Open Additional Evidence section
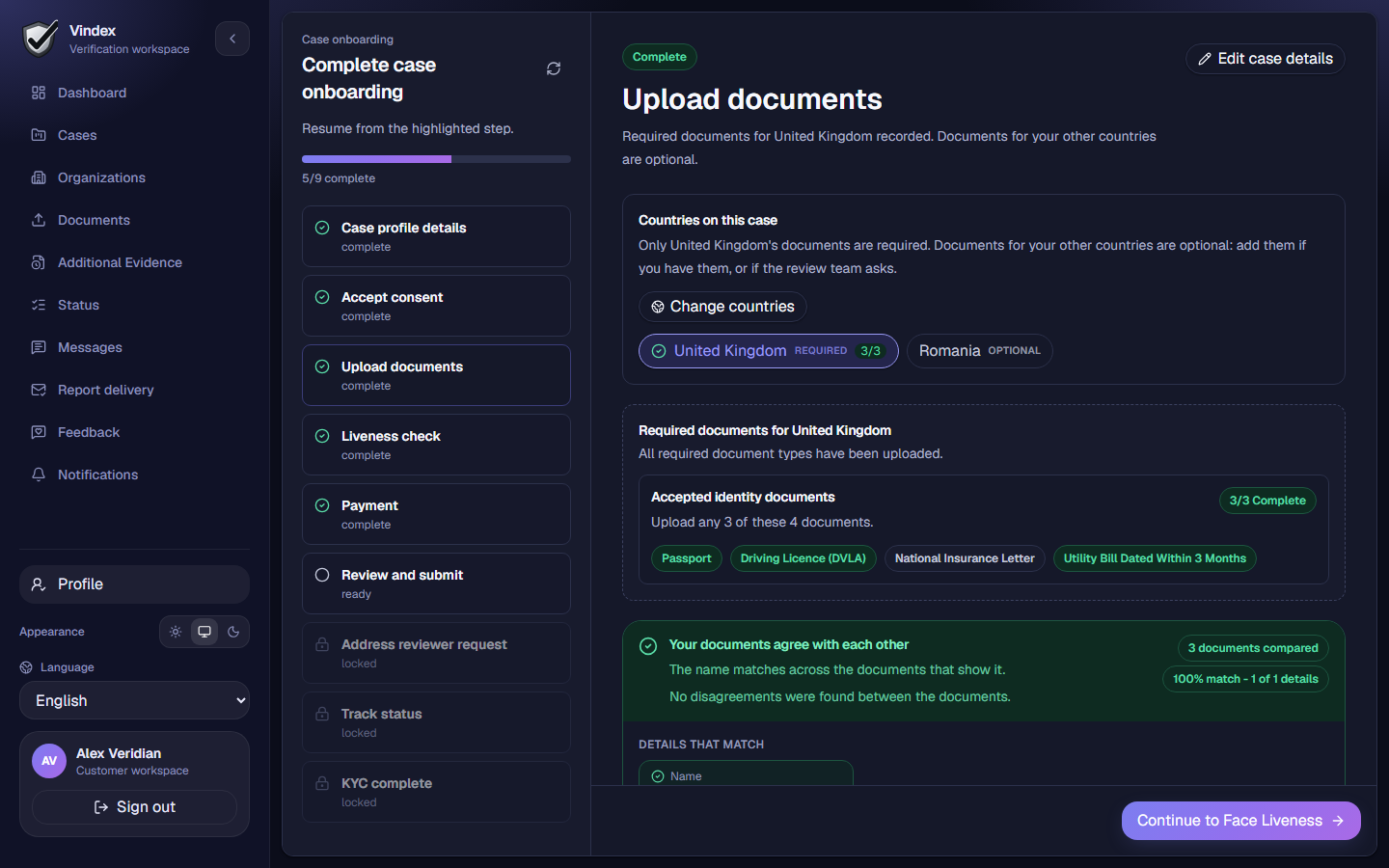Viewport: 1389px width, 868px height. coord(134,262)
